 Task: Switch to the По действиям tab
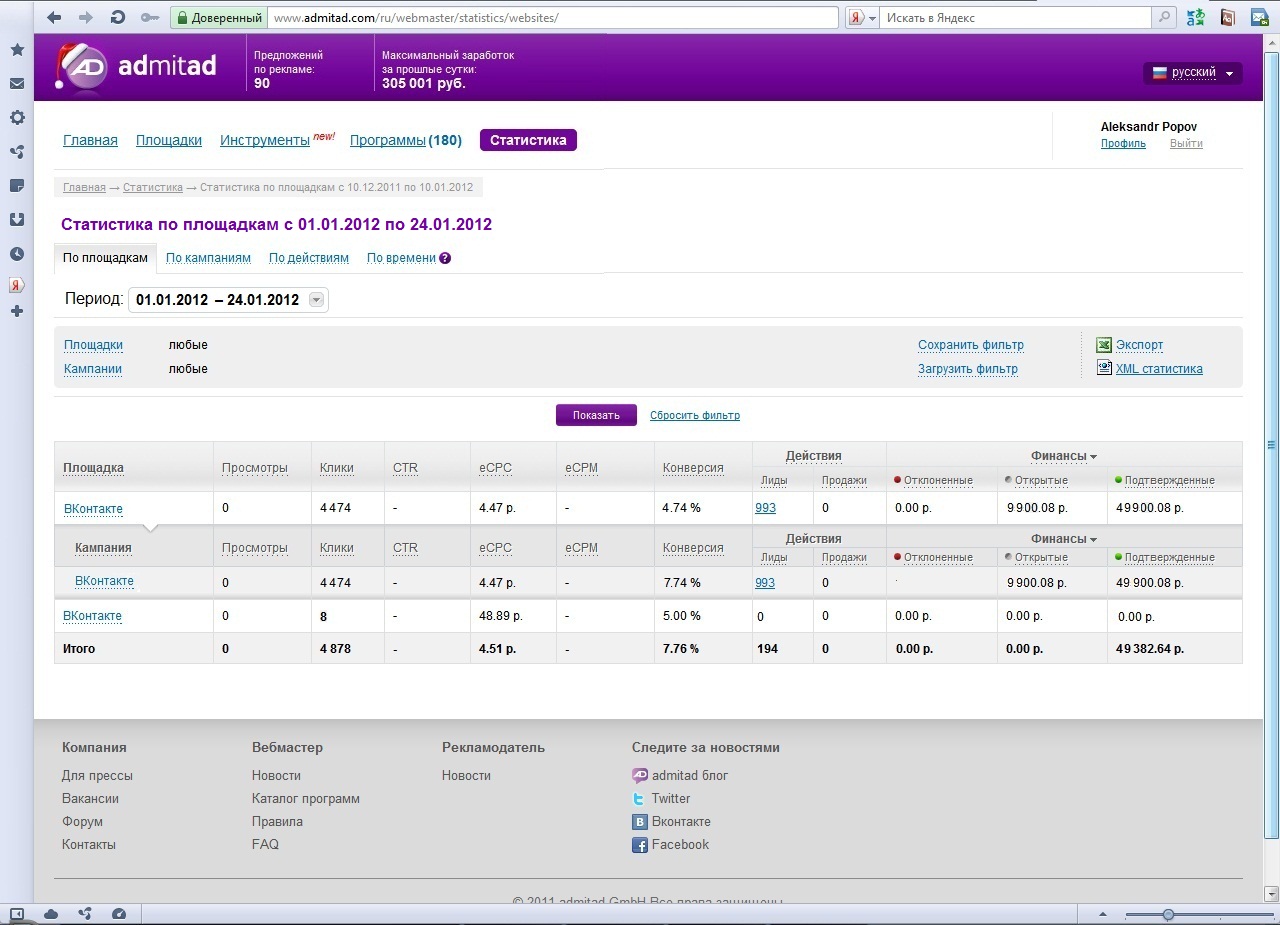coord(308,258)
